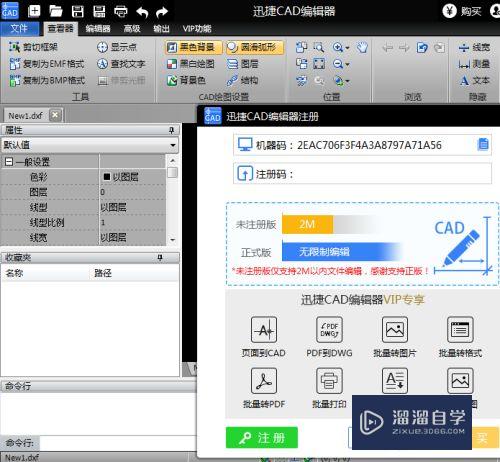500x462 pixels.
Task: Focus the 命令行 input field
Action: pos(118,443)
